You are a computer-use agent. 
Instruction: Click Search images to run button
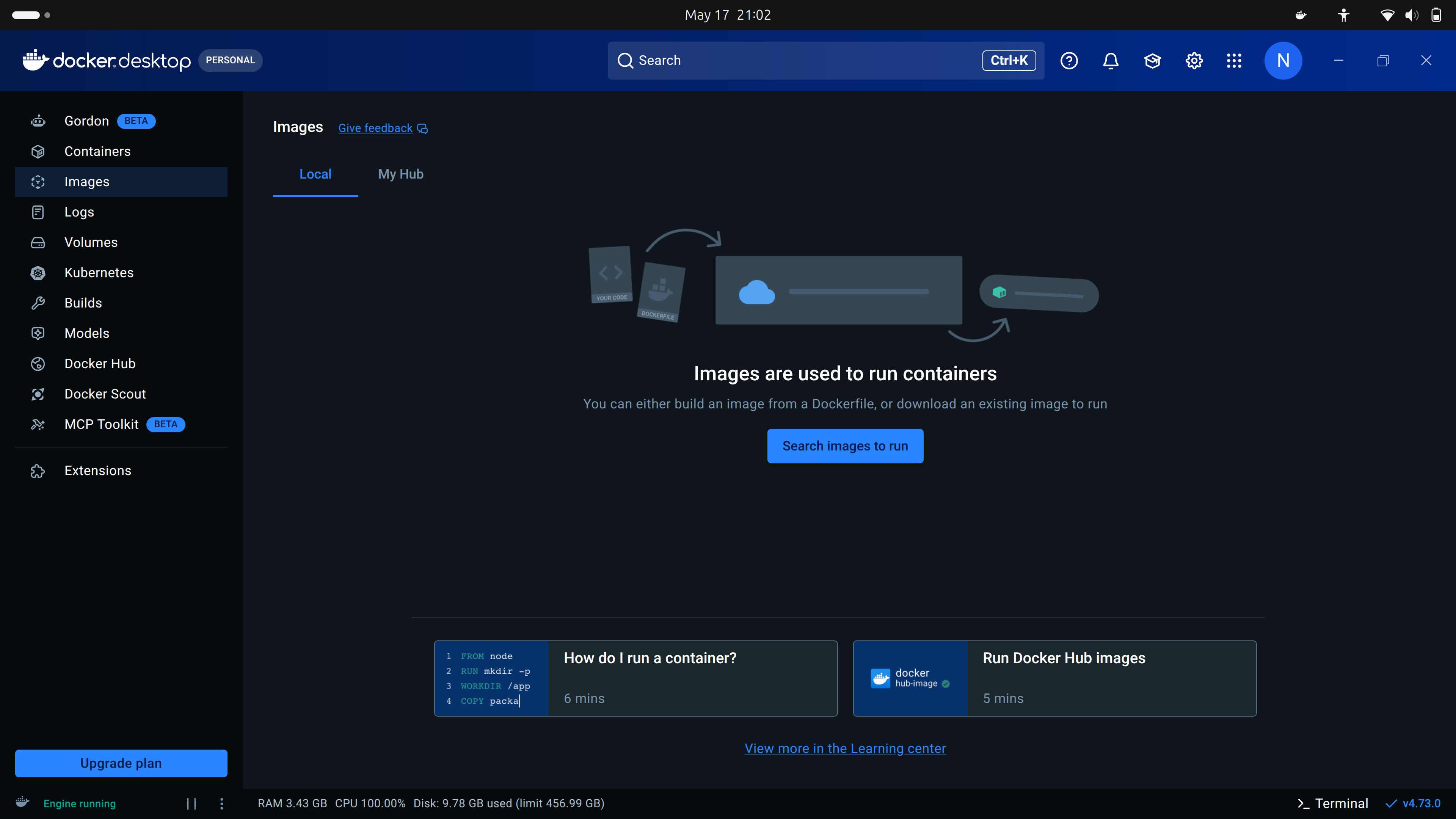[845, 446]
